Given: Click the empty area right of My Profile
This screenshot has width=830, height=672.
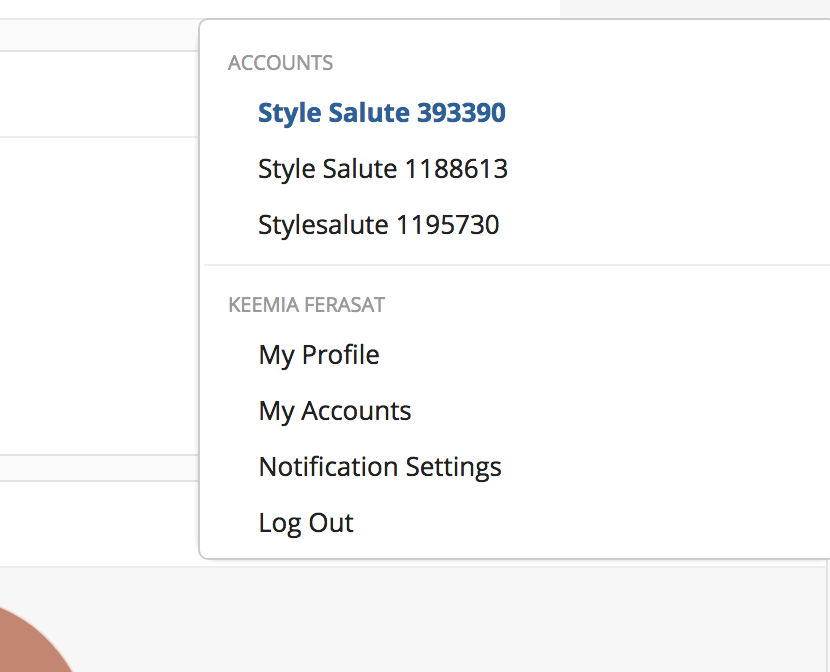Looking at the screenshot, I should 605,355.
